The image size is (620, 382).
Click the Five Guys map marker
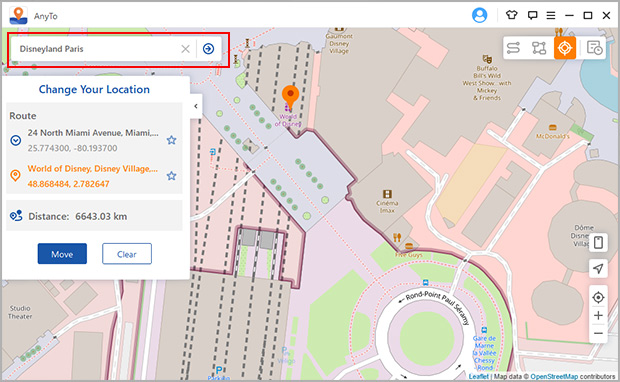click(x=409, y=246)
